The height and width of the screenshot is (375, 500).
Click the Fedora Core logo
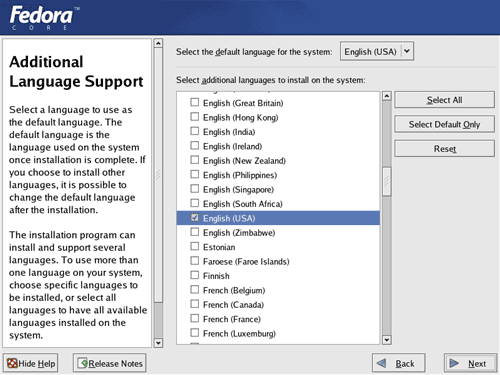pos(44,18)
